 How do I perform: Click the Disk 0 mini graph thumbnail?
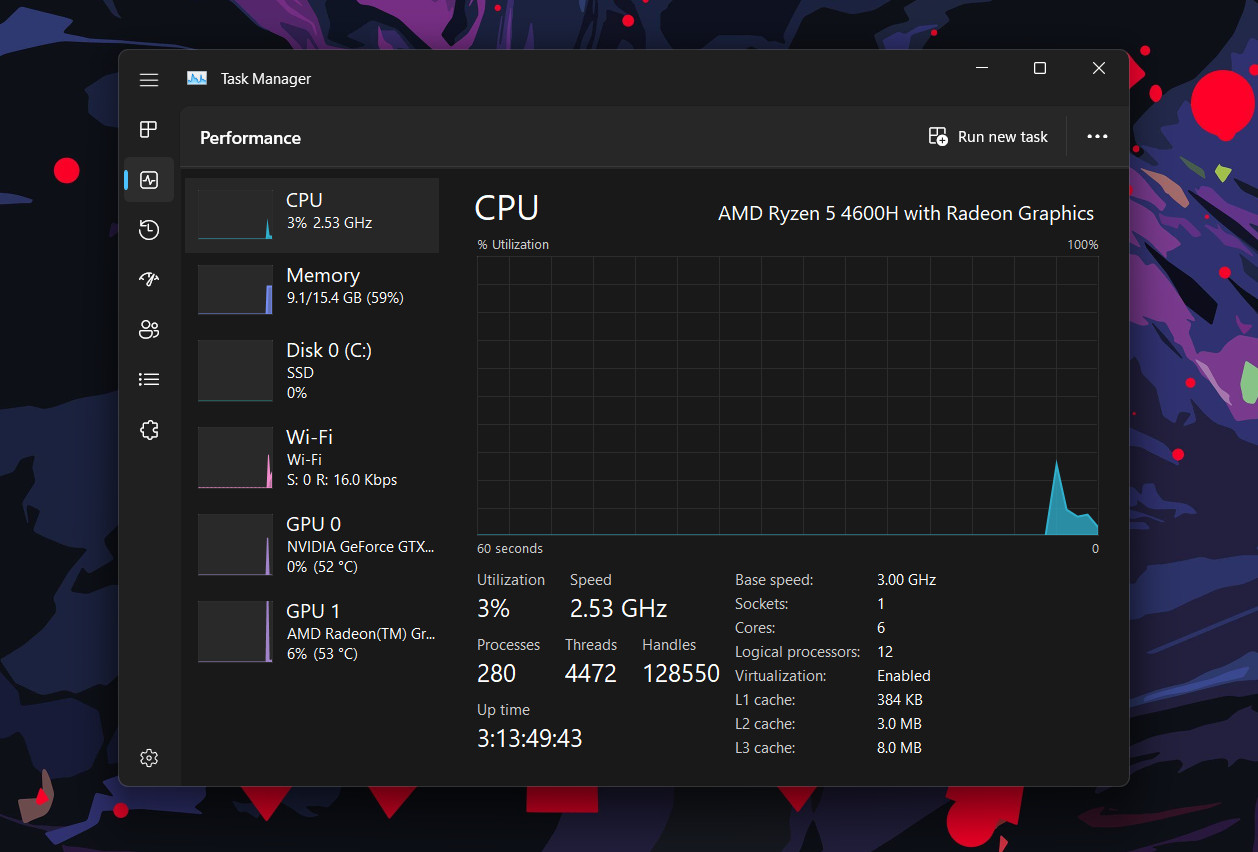[235, 370]
